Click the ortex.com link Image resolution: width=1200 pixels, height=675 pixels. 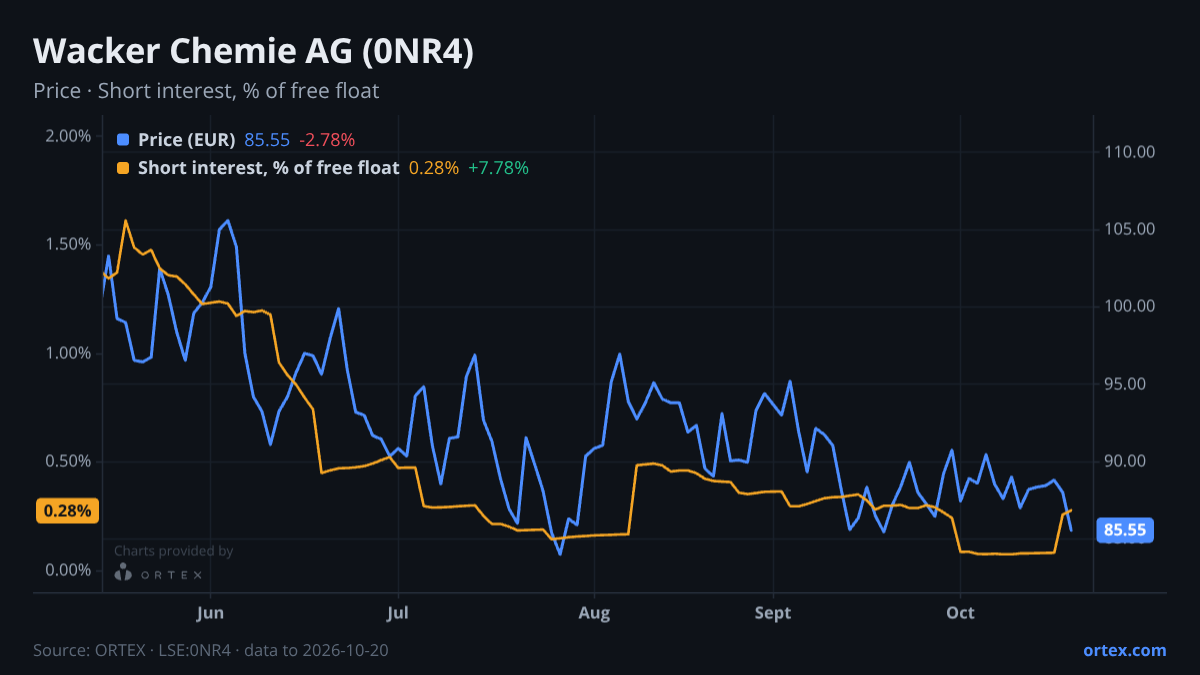pyautogui.click(x=1124, y=650)
